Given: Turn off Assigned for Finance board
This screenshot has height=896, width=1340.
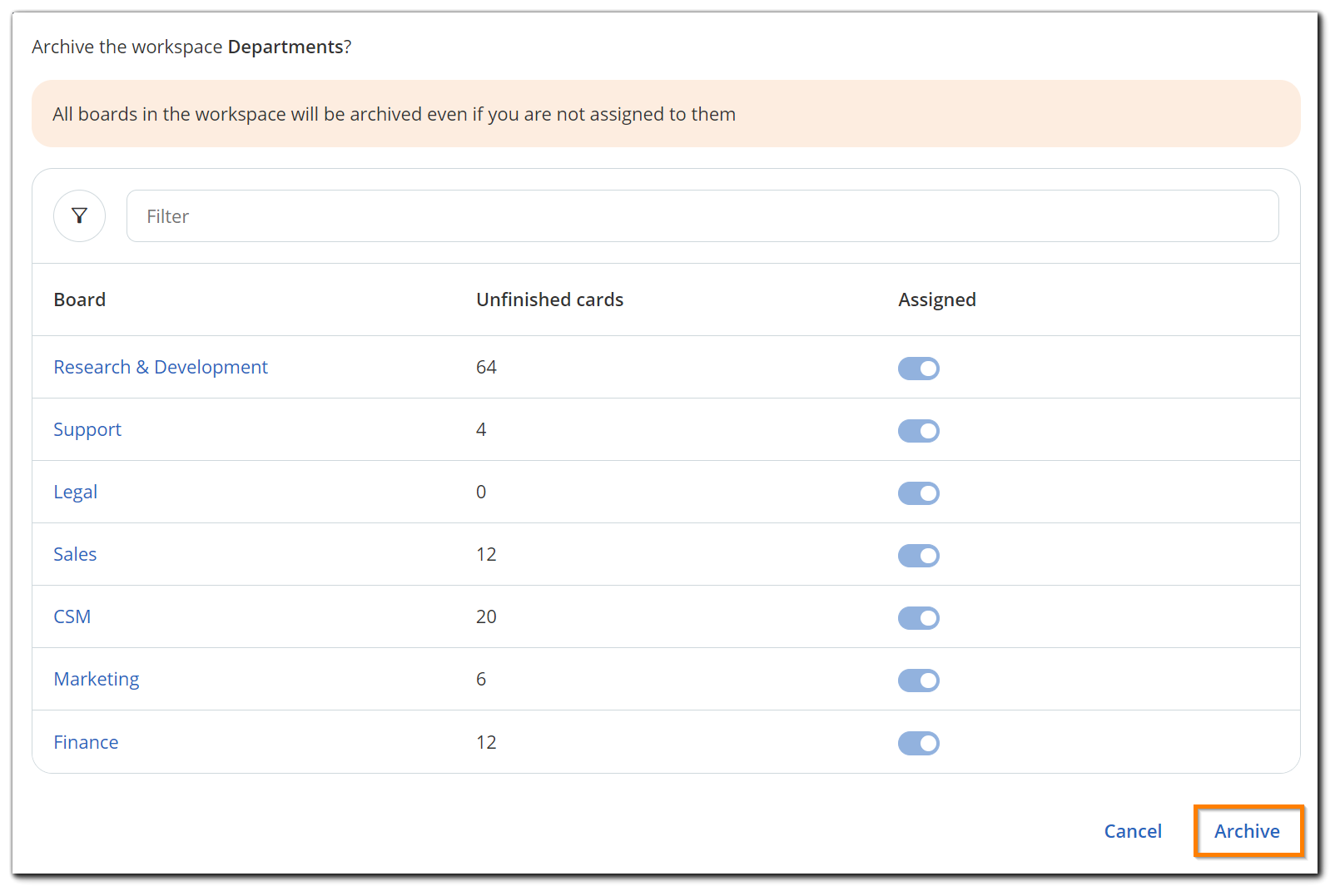Looking at the screenshot, I should tap(918, 743).
